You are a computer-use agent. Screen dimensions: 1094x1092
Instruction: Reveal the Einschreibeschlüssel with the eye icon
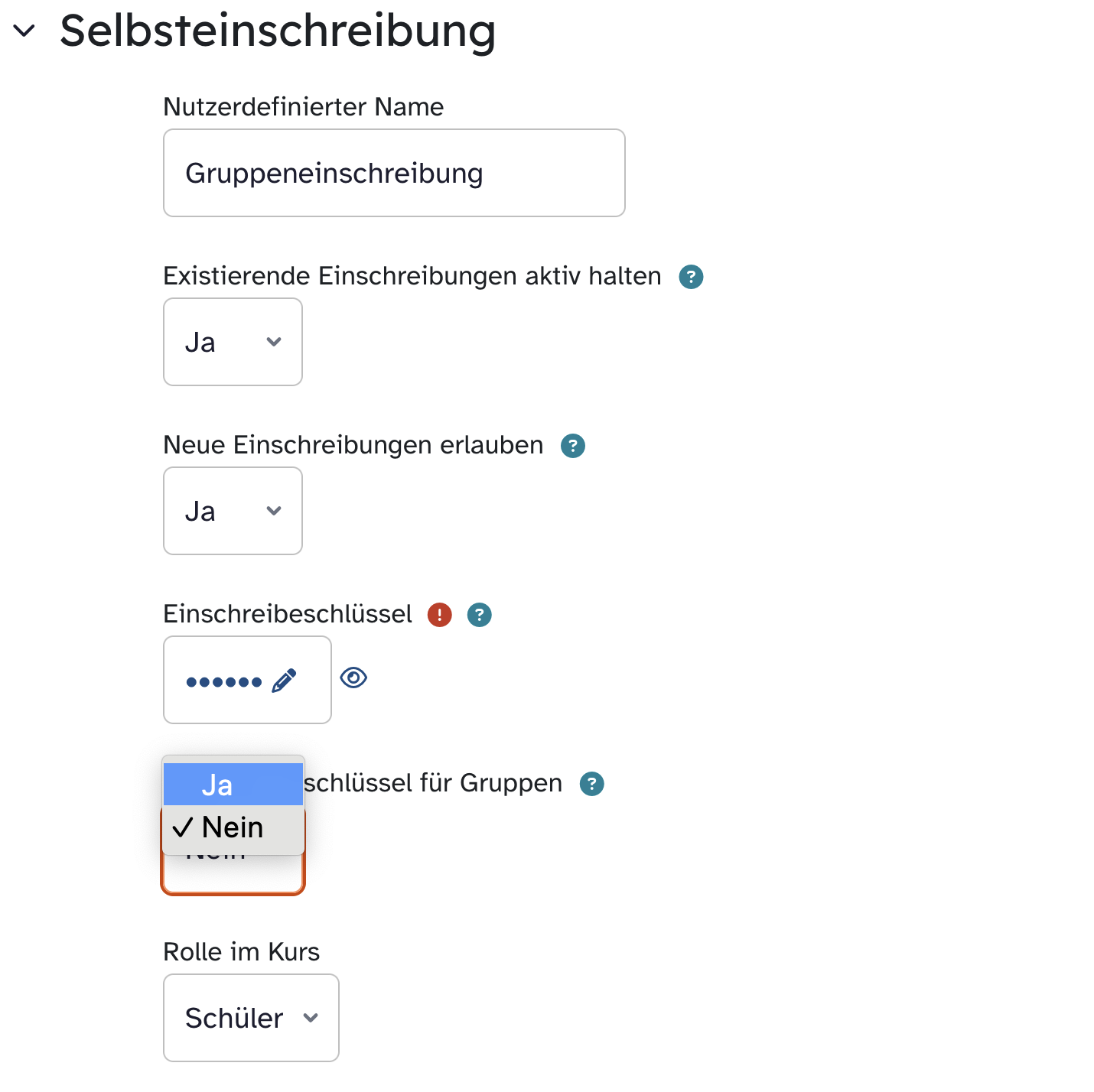coord(353,678)
